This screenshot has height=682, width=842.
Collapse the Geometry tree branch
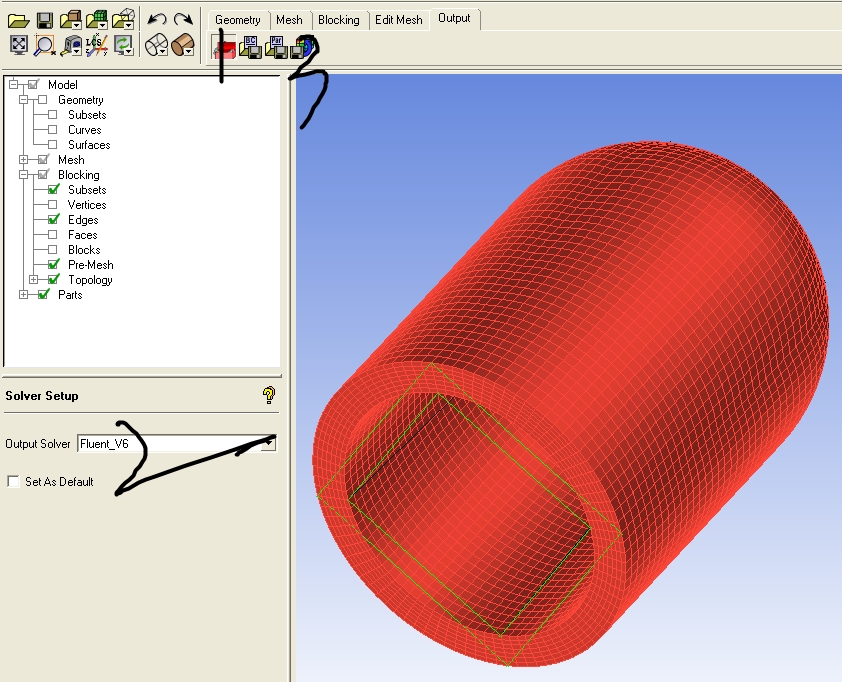point(23,99)
